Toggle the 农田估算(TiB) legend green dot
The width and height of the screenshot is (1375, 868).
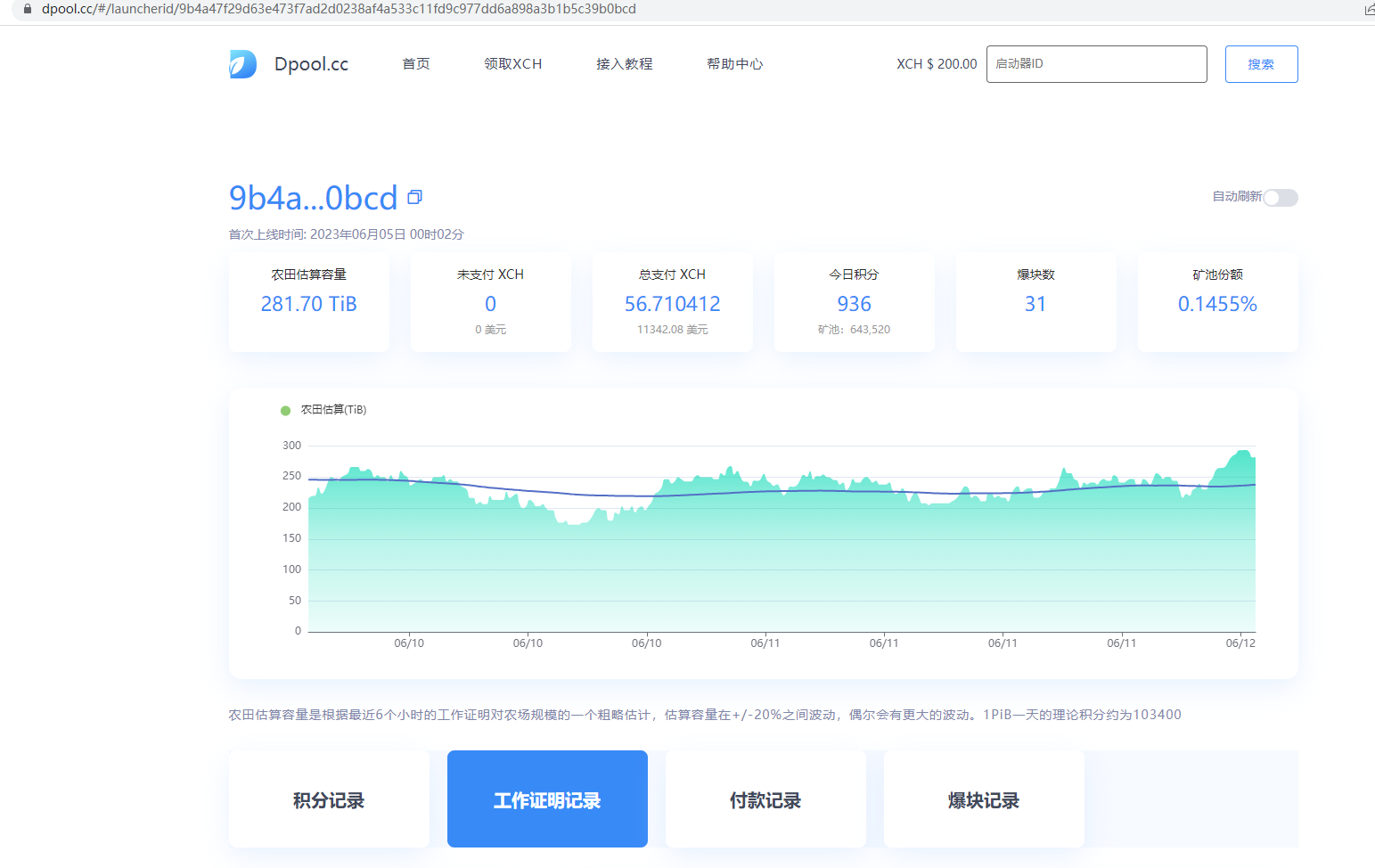coord(285,411)
